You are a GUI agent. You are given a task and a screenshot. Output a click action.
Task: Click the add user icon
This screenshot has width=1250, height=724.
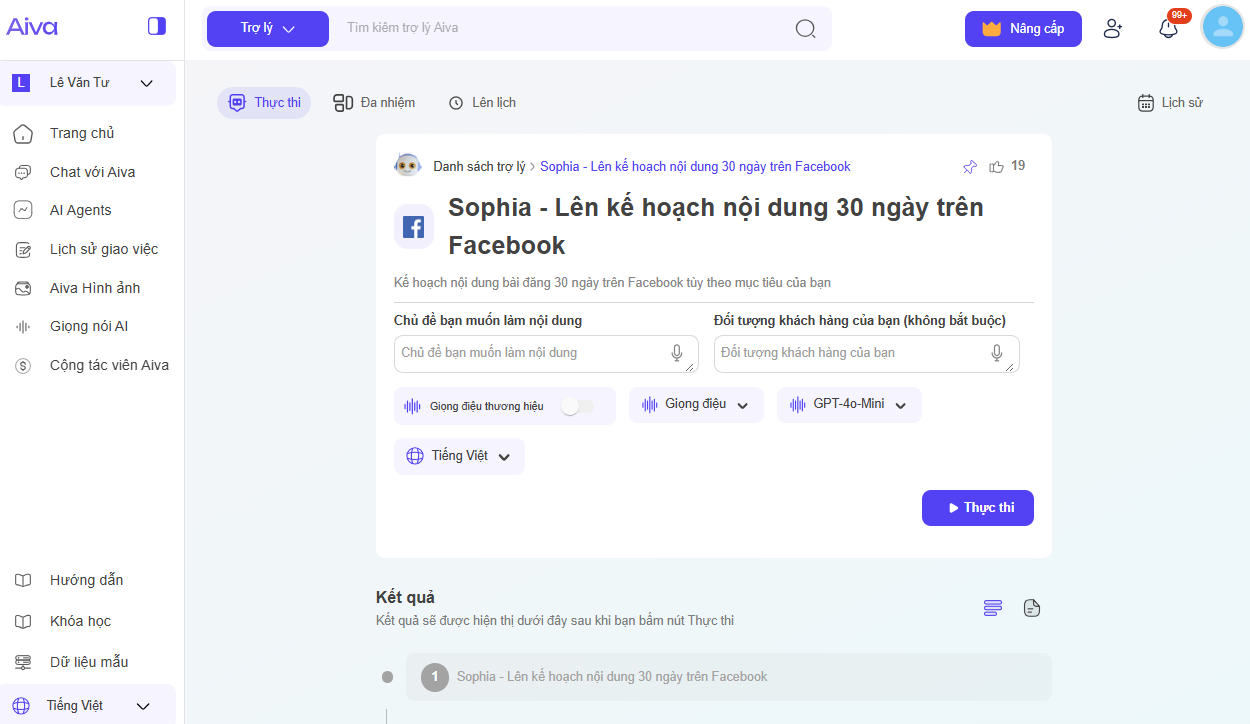tap(1113, 29)
